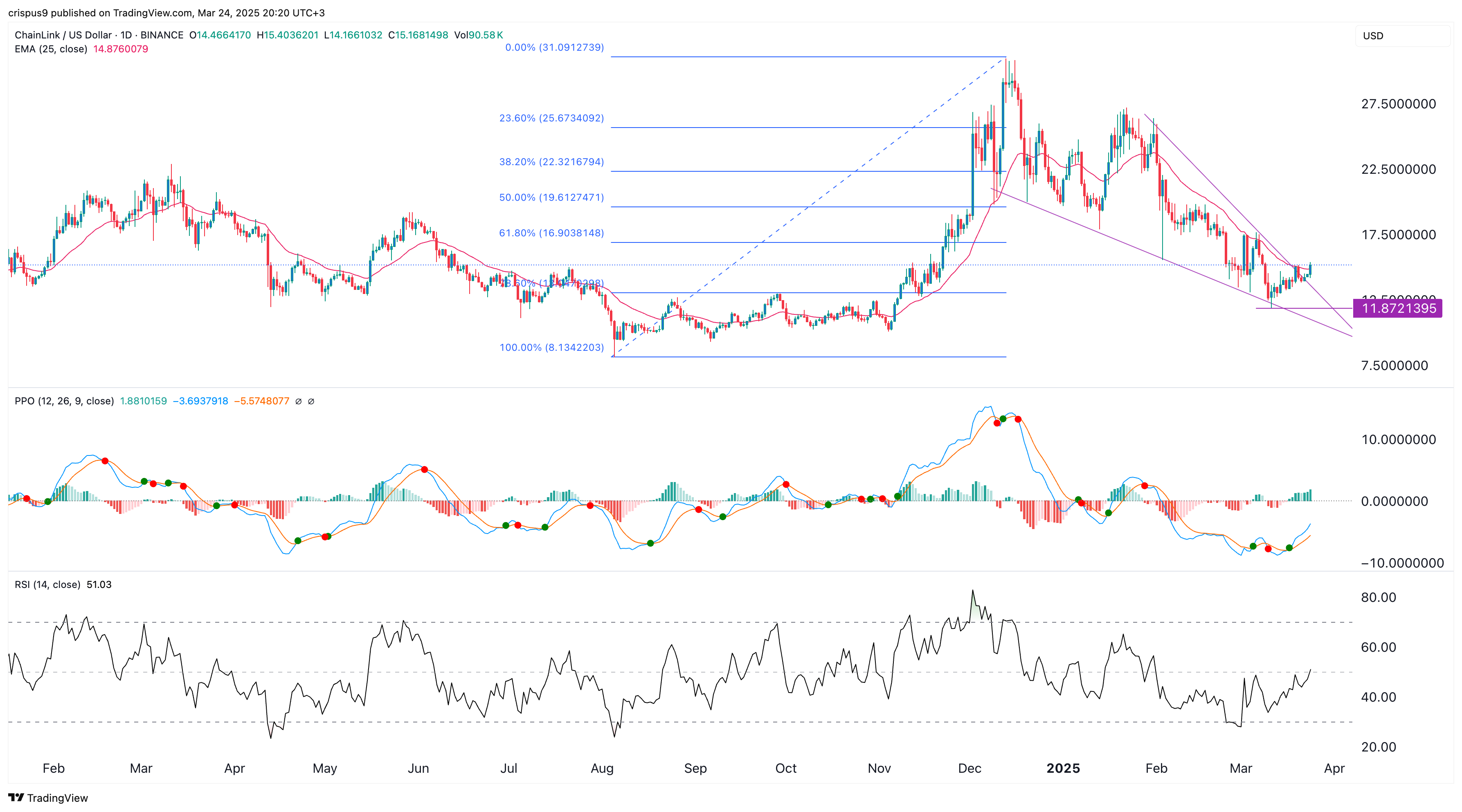Click the −10.0000000 PPO axis label
This screenshot has height=812, width=1462.
click(x=1402, y=563)
